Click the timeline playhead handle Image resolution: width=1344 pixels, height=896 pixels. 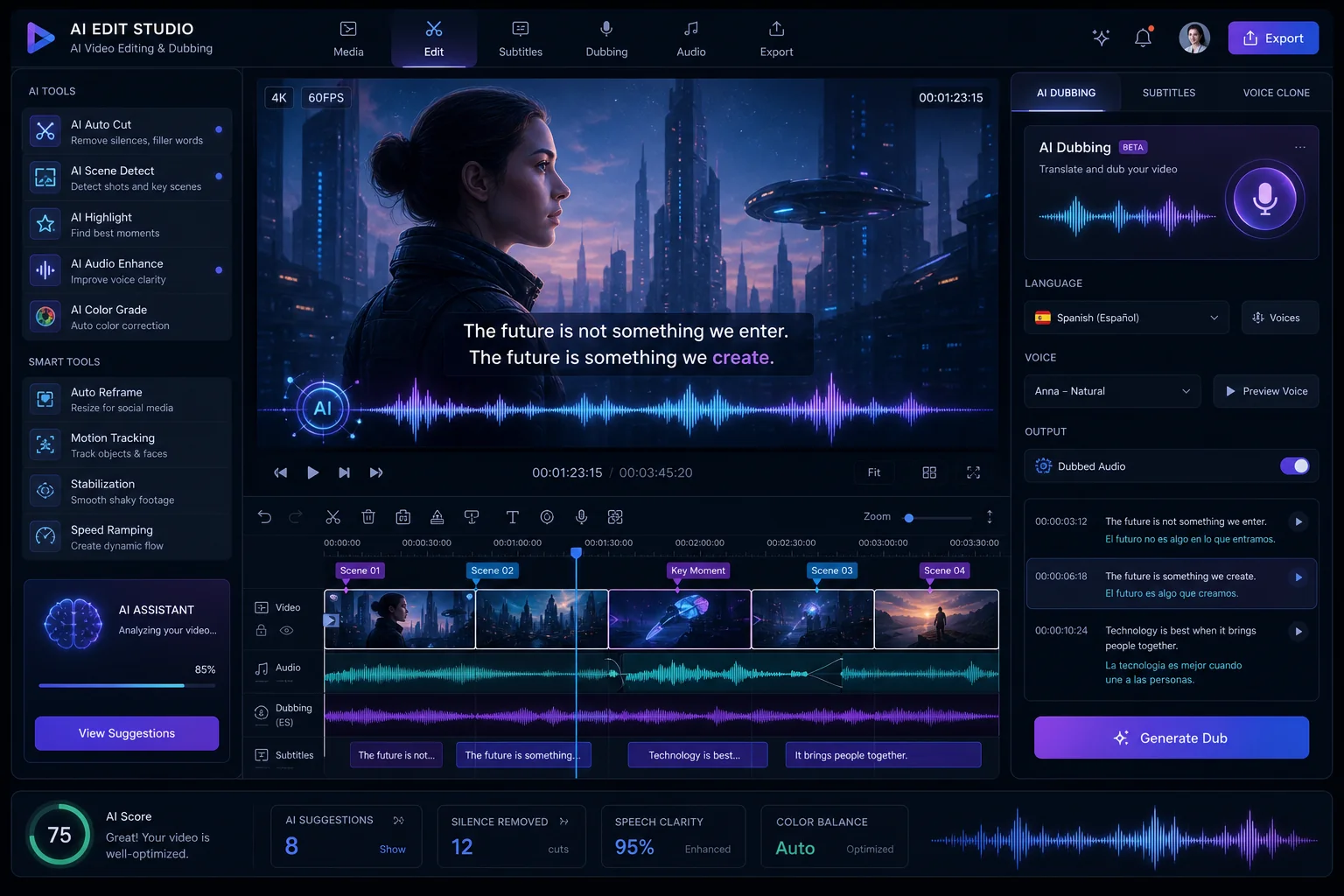click(x=576, y=553)
